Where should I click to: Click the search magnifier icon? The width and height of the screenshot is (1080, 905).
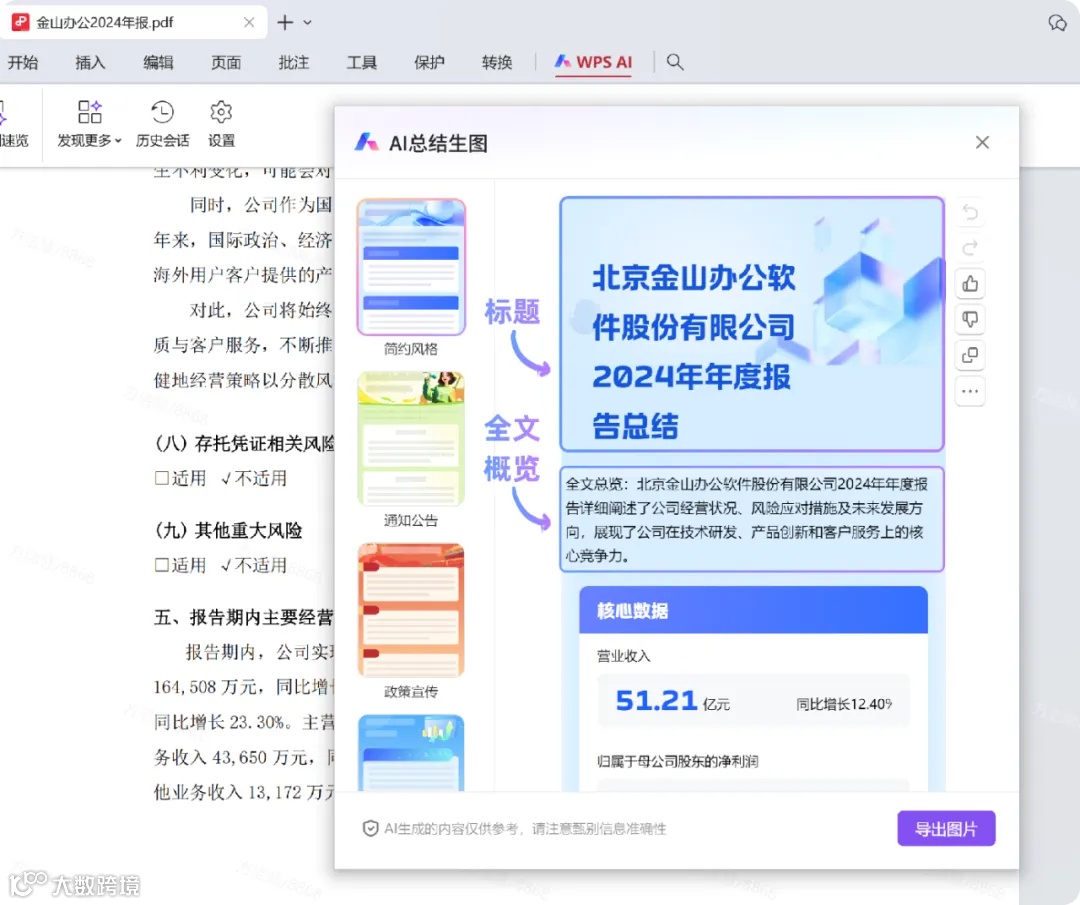(x=675, y=63)
